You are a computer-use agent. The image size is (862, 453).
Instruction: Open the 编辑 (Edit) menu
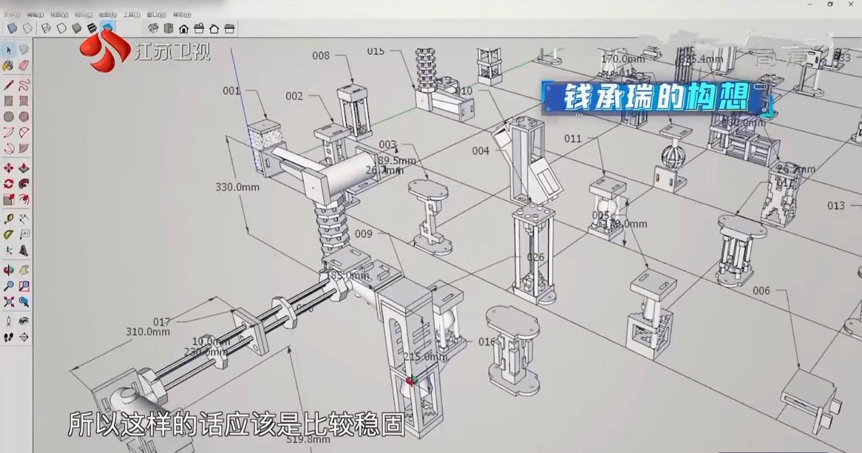[x=35, y=14]
